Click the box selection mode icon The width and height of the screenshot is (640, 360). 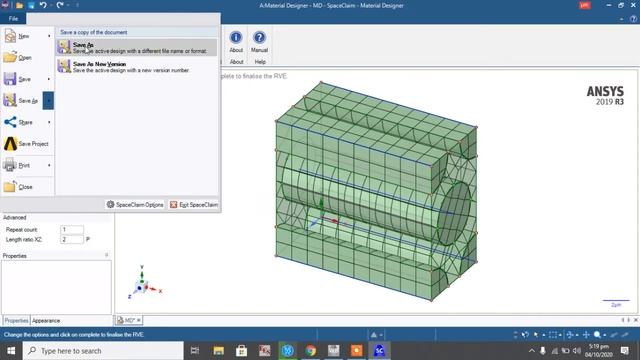pyautogui.click(x=553, y=335)
